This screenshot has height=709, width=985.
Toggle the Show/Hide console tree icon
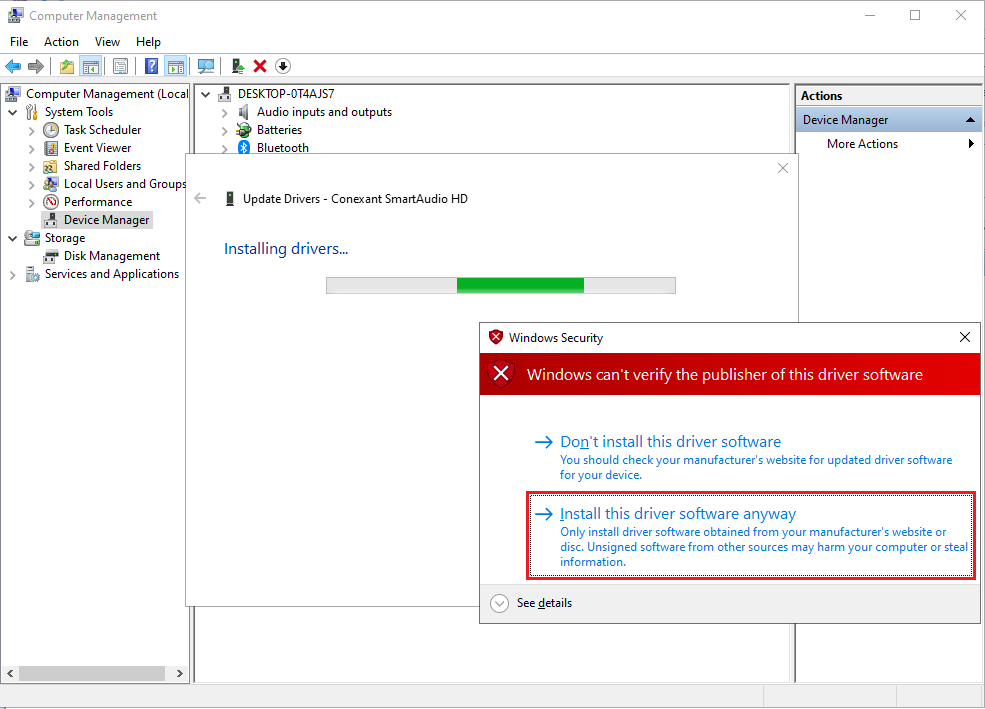point(91,66)
